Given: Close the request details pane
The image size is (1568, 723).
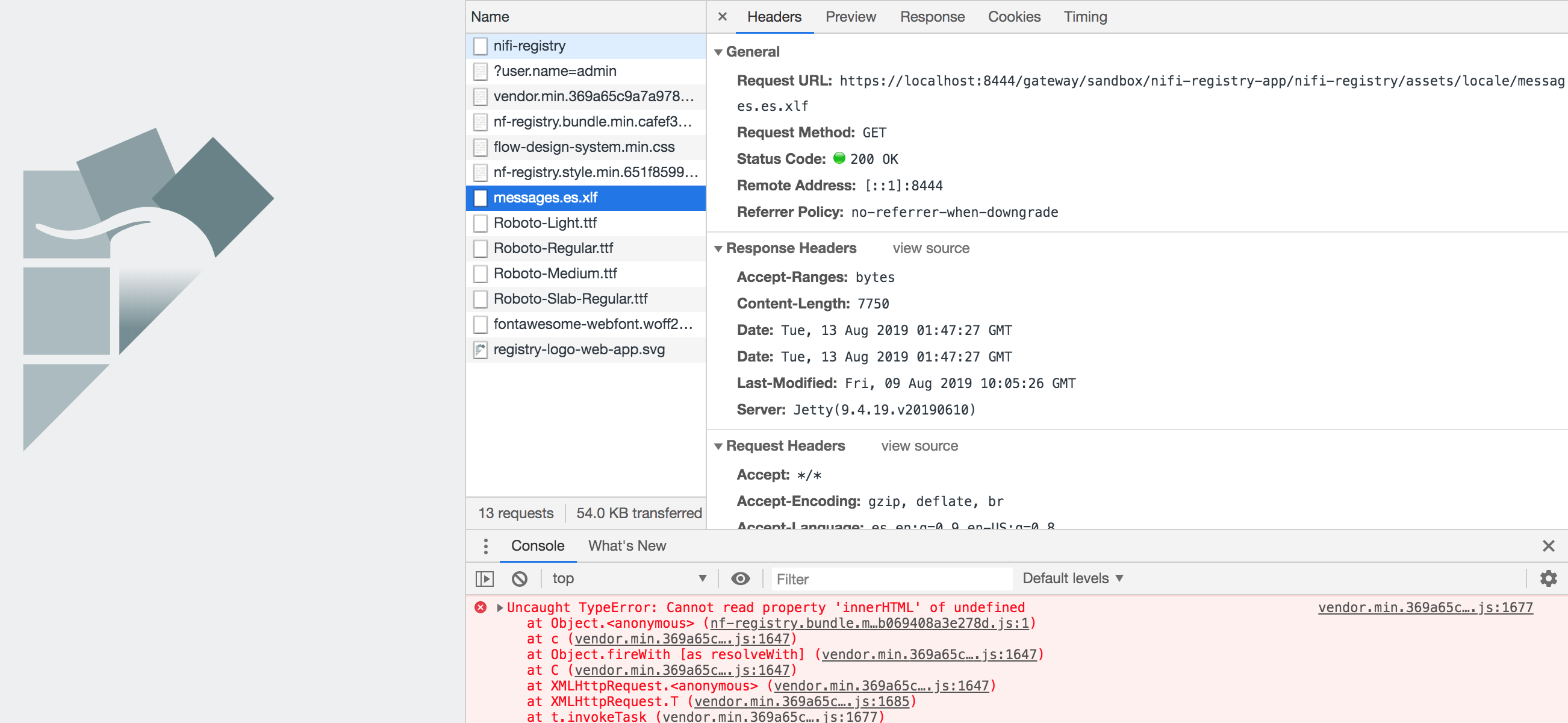Looking at the screenshot, I should click(x=722, y=16).
